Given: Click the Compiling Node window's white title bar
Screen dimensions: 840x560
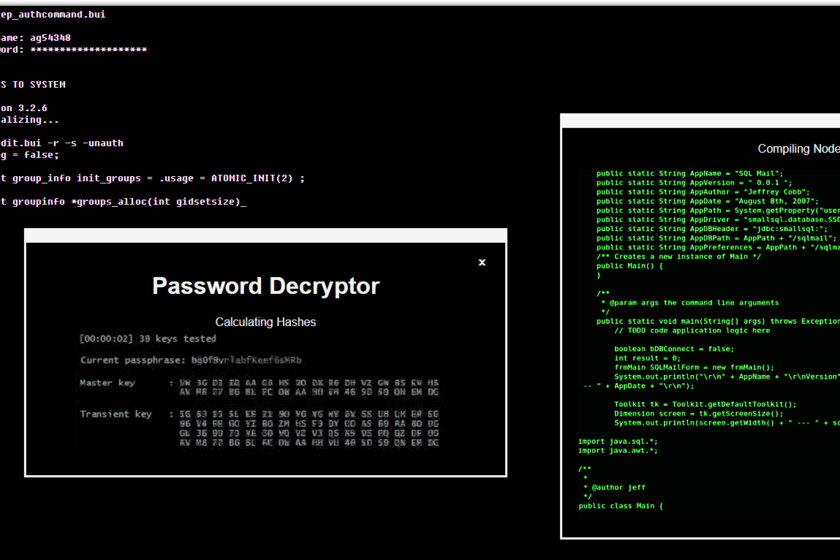Looking at the screenshot, I should pos(700,121).
